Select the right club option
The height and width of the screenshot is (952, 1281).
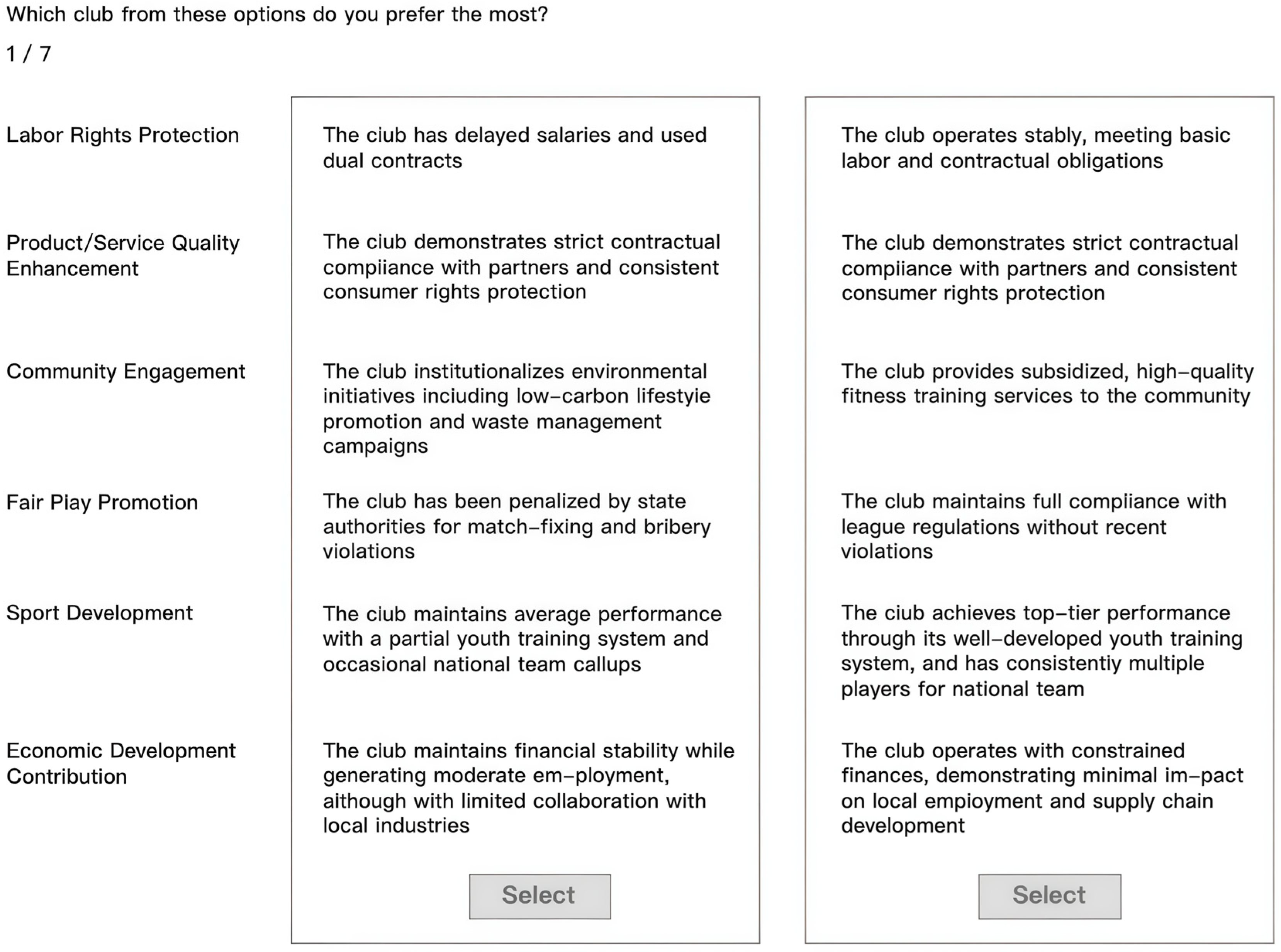[x=1049, y=896]
